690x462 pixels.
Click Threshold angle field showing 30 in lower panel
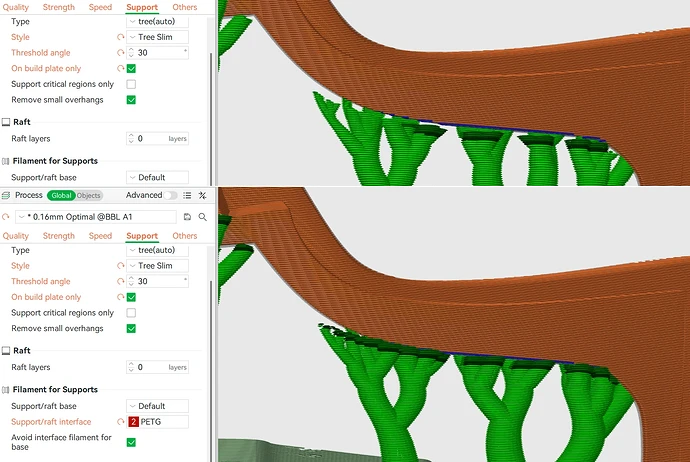(158, 281)
